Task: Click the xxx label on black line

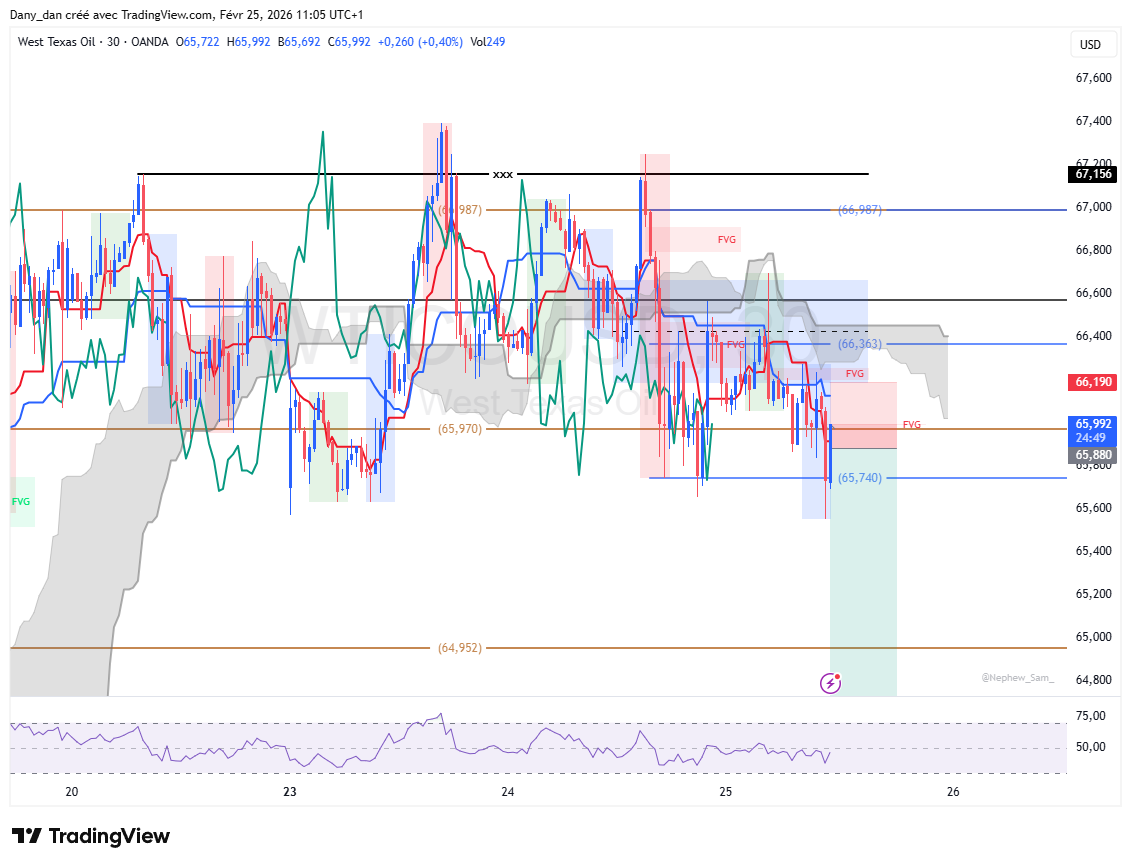Action: [503, 174]
